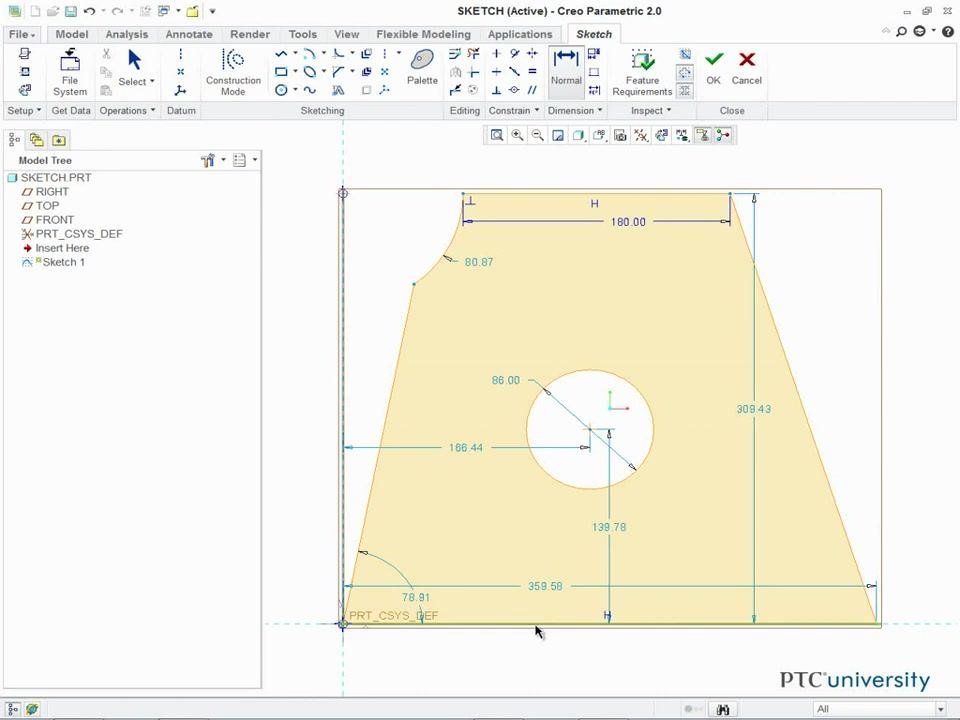Select Sketch 1 in Model Tree
Screen dimensions: 960x720
(x=64, y=262)
